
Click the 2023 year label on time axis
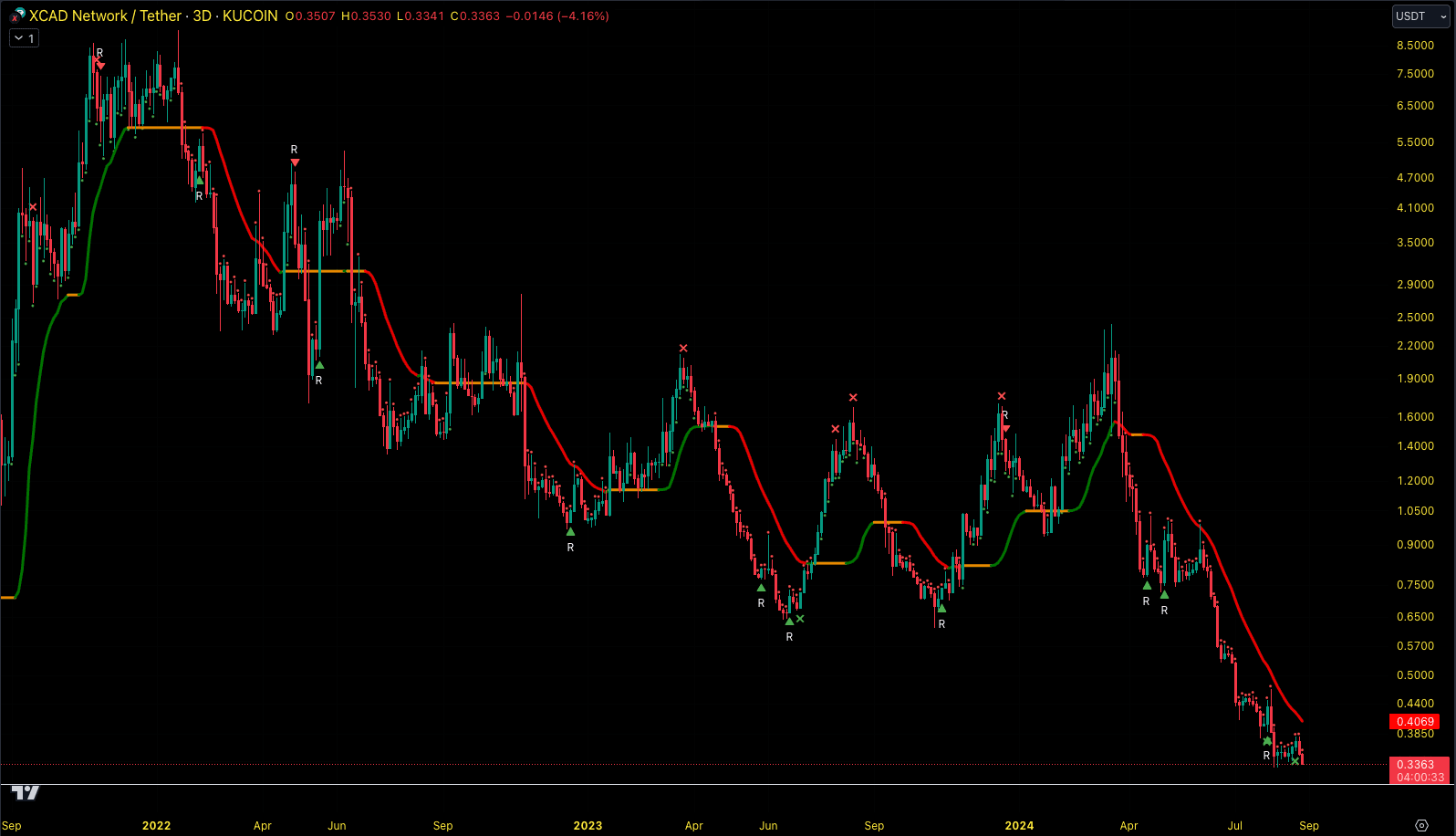[x=588, y=826]
